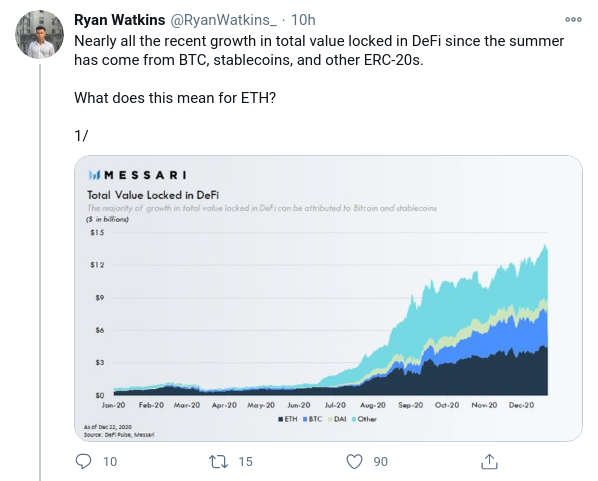Click the chart title Total Value Locked
This screenshot has height=481, width=598.
[x=153, y=195]
